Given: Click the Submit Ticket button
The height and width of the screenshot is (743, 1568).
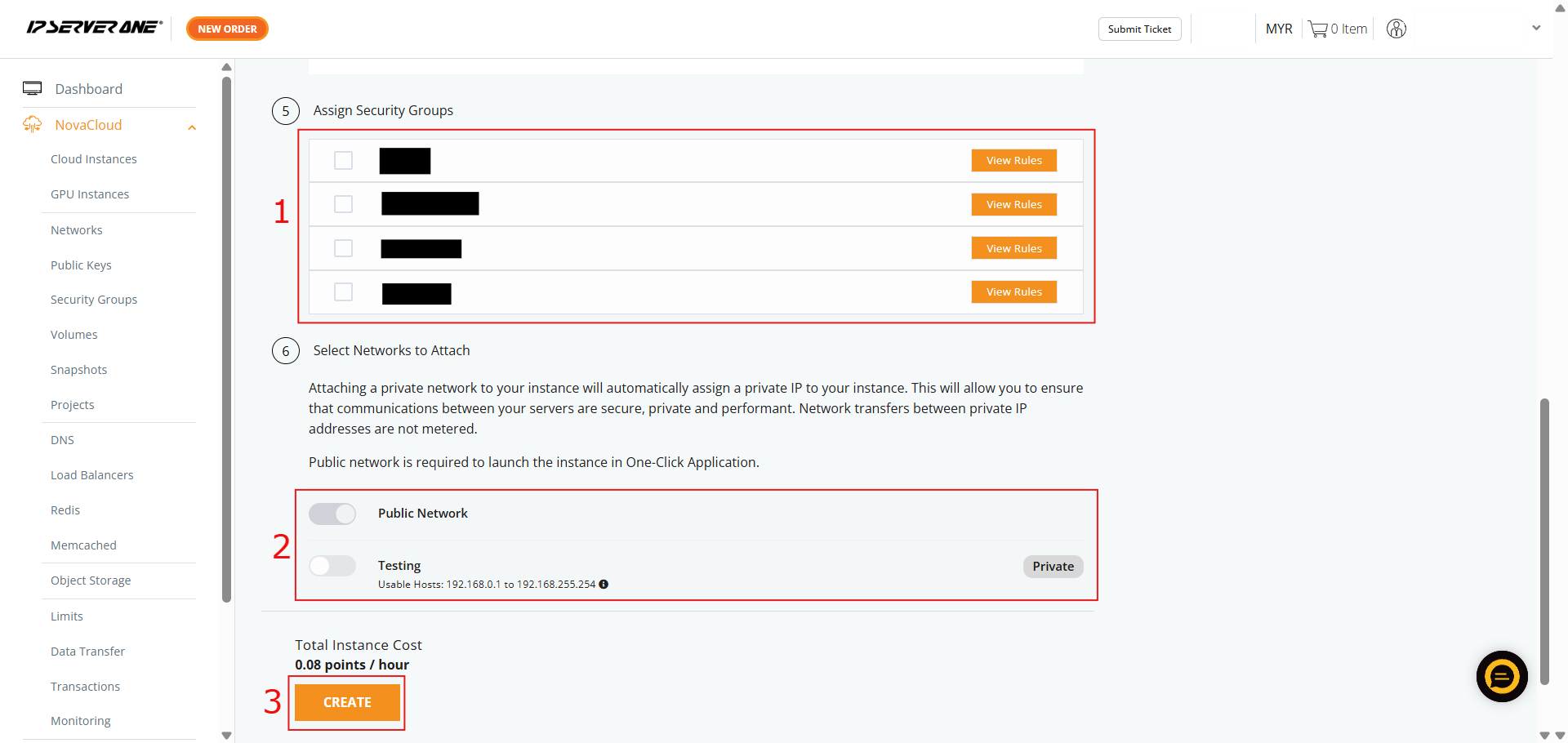Looking at the screenshot, I should point(1139,29).
